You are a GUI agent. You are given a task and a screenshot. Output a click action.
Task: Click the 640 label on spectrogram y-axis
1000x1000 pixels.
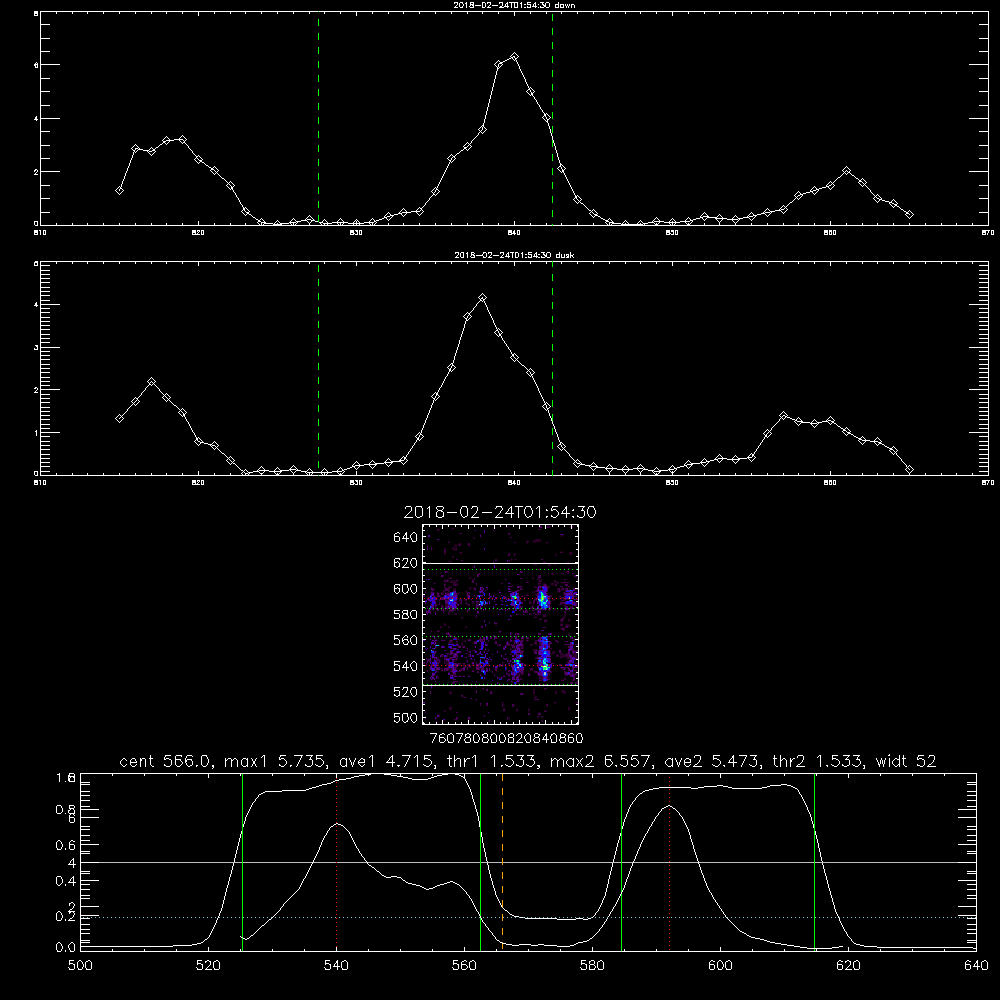406,538
